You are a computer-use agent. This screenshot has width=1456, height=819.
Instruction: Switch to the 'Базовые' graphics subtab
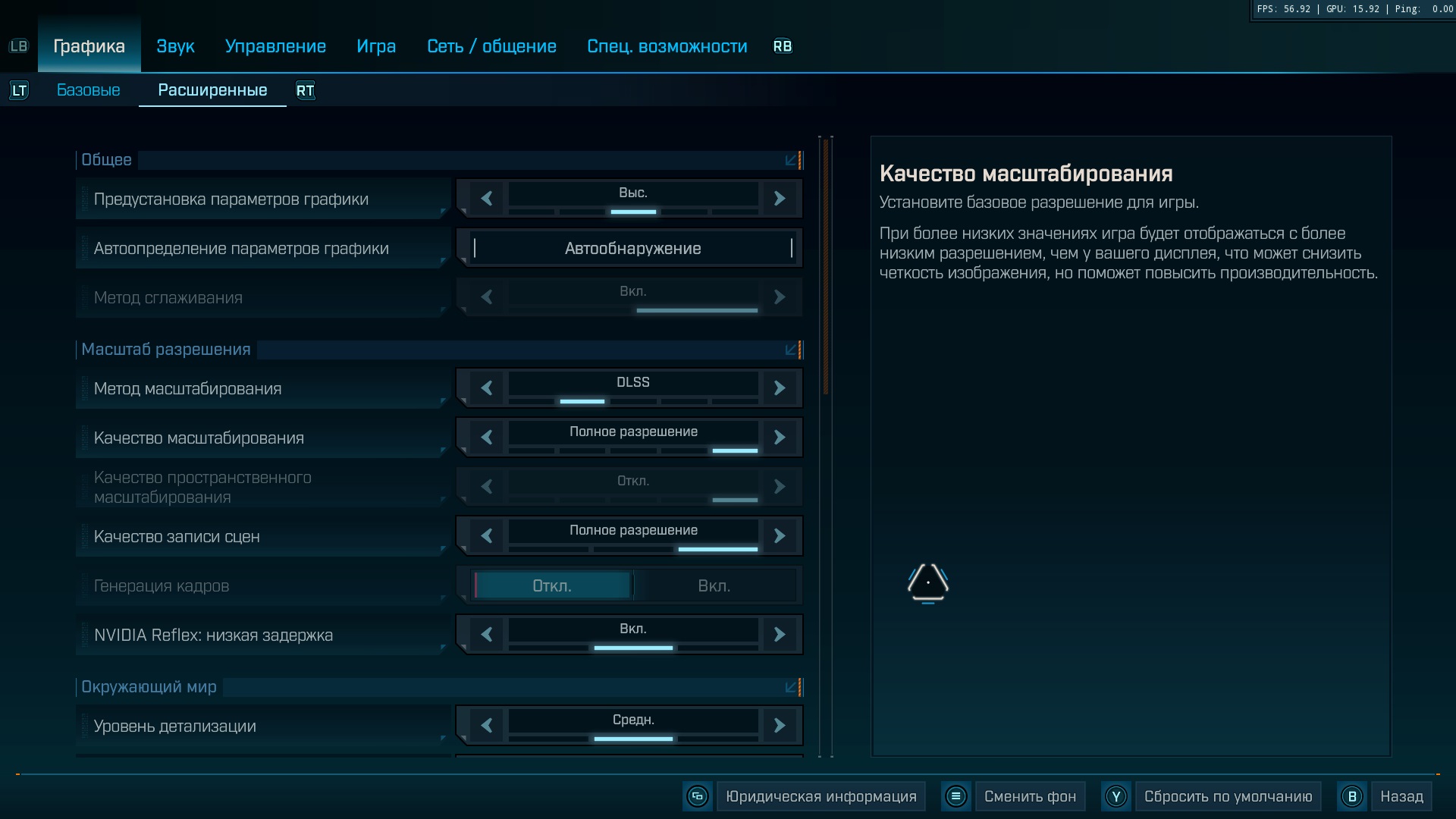pyautogui.click(x=88, y=90)
